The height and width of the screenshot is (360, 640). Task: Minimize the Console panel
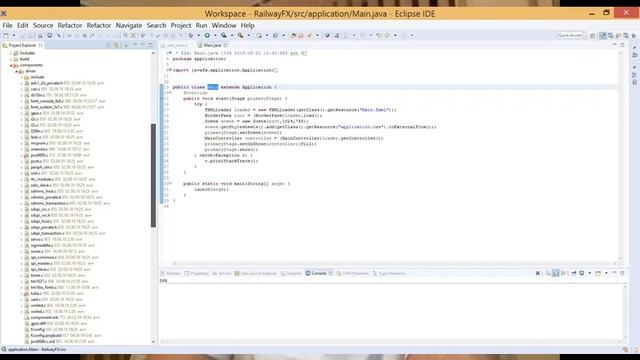tap(614, 273)
